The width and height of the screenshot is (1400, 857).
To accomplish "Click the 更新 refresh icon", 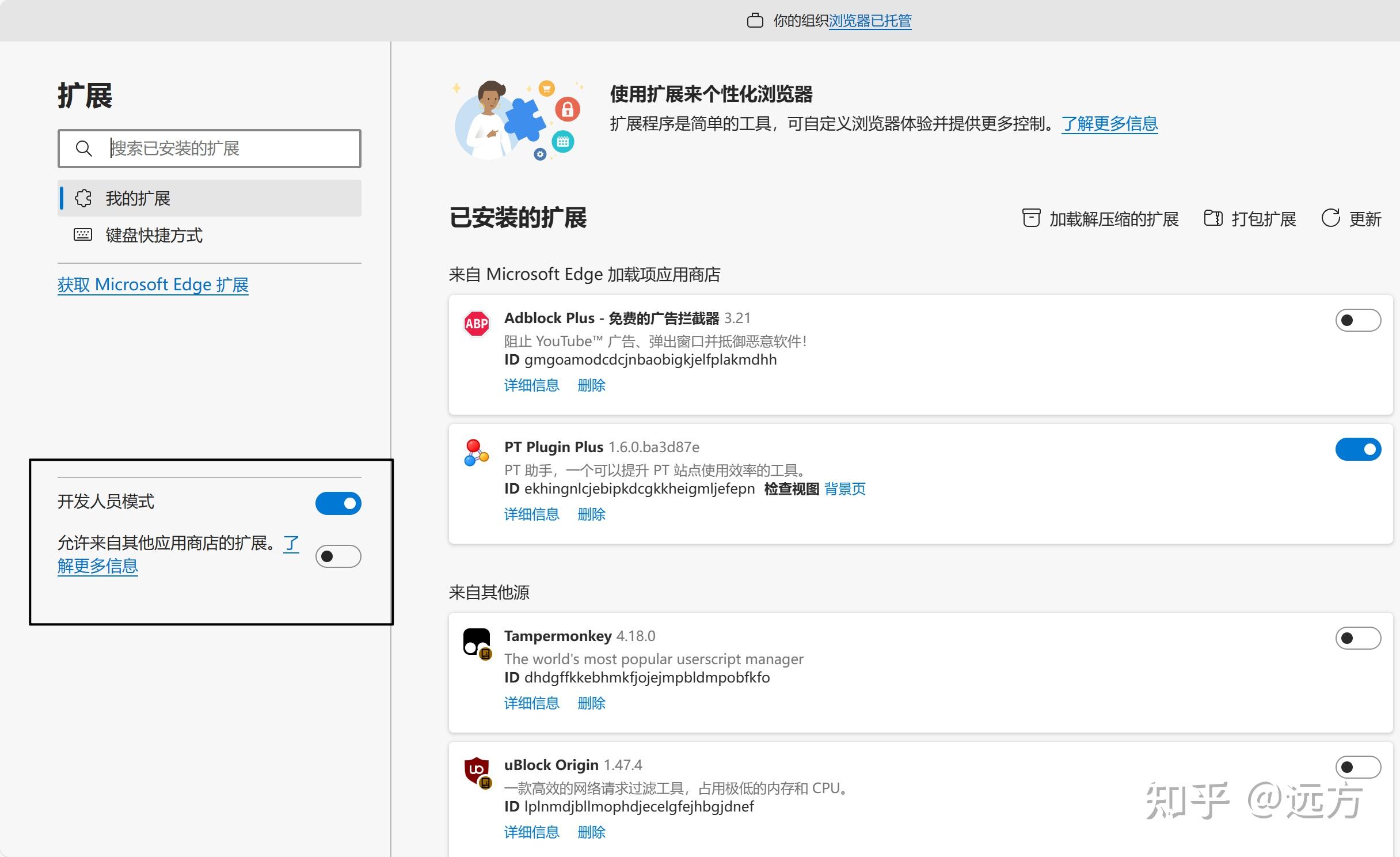I will click(x=1330, y=219).
